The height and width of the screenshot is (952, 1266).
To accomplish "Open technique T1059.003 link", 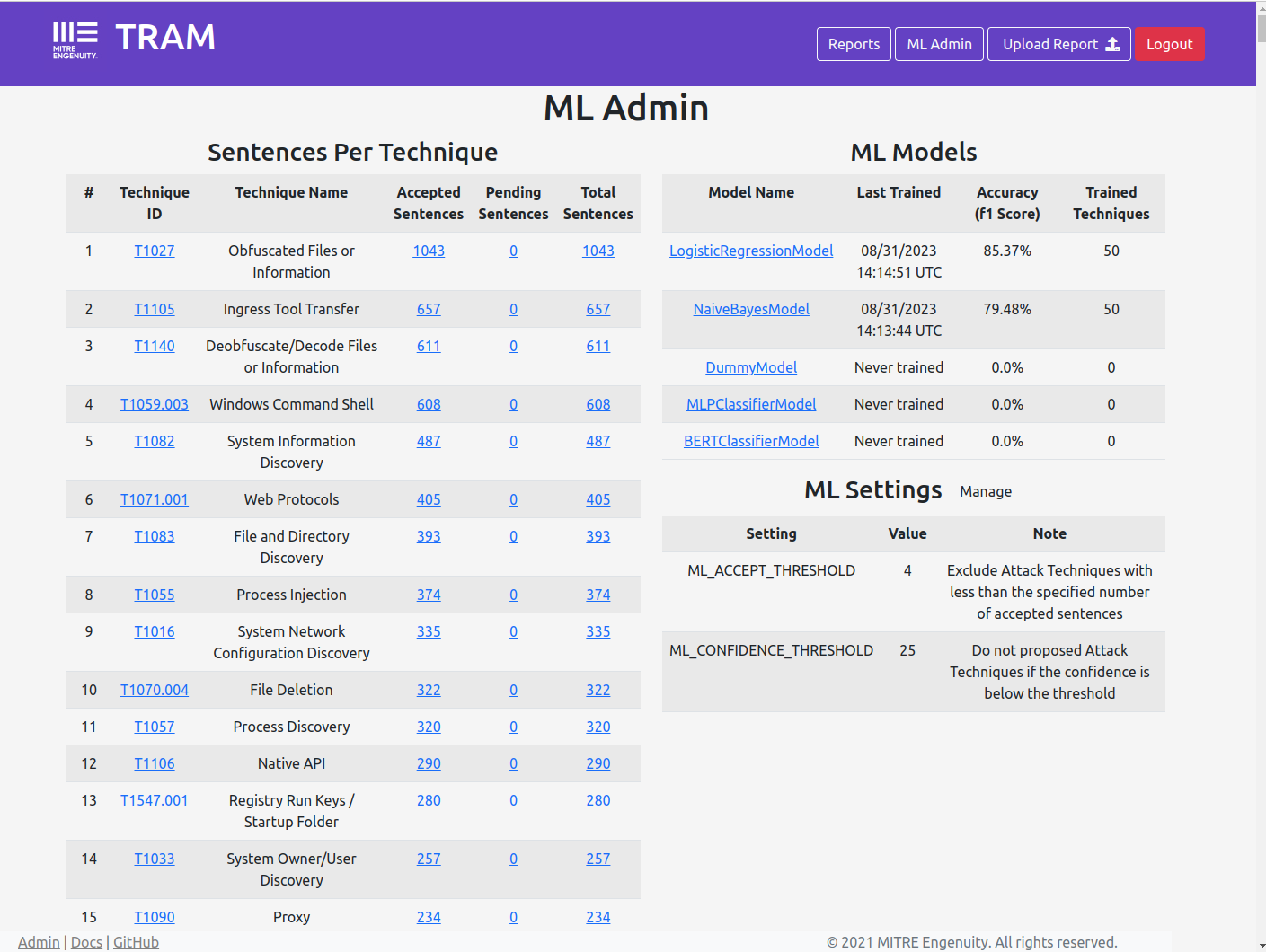I will click(x=155, y=404).
